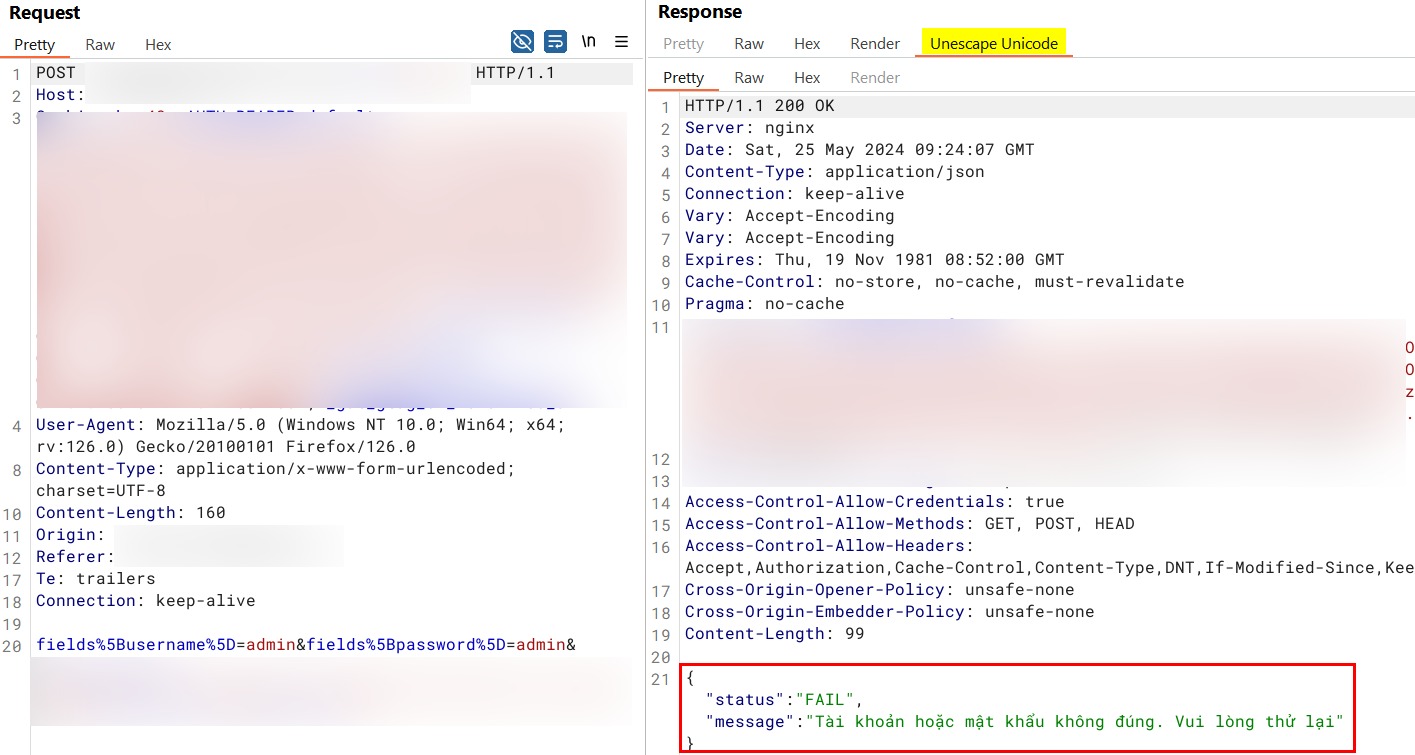Click the Origin header name in Request

[66, 535]
